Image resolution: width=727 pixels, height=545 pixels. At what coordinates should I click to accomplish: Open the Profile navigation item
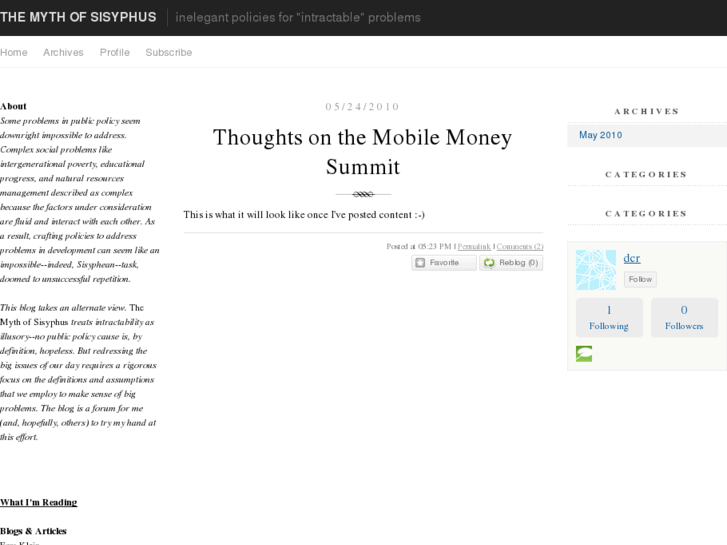(x=115, y=52)
